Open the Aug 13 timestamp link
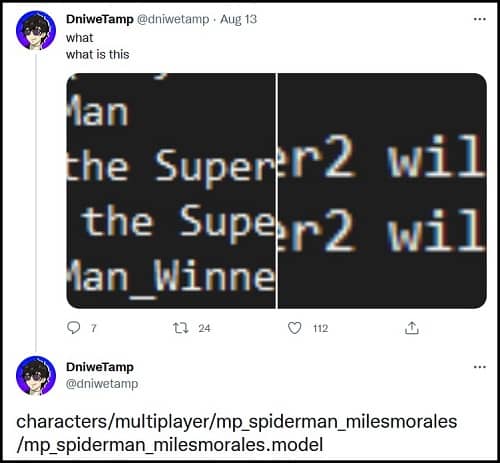The image size is (500, 463). pos(239,19)
